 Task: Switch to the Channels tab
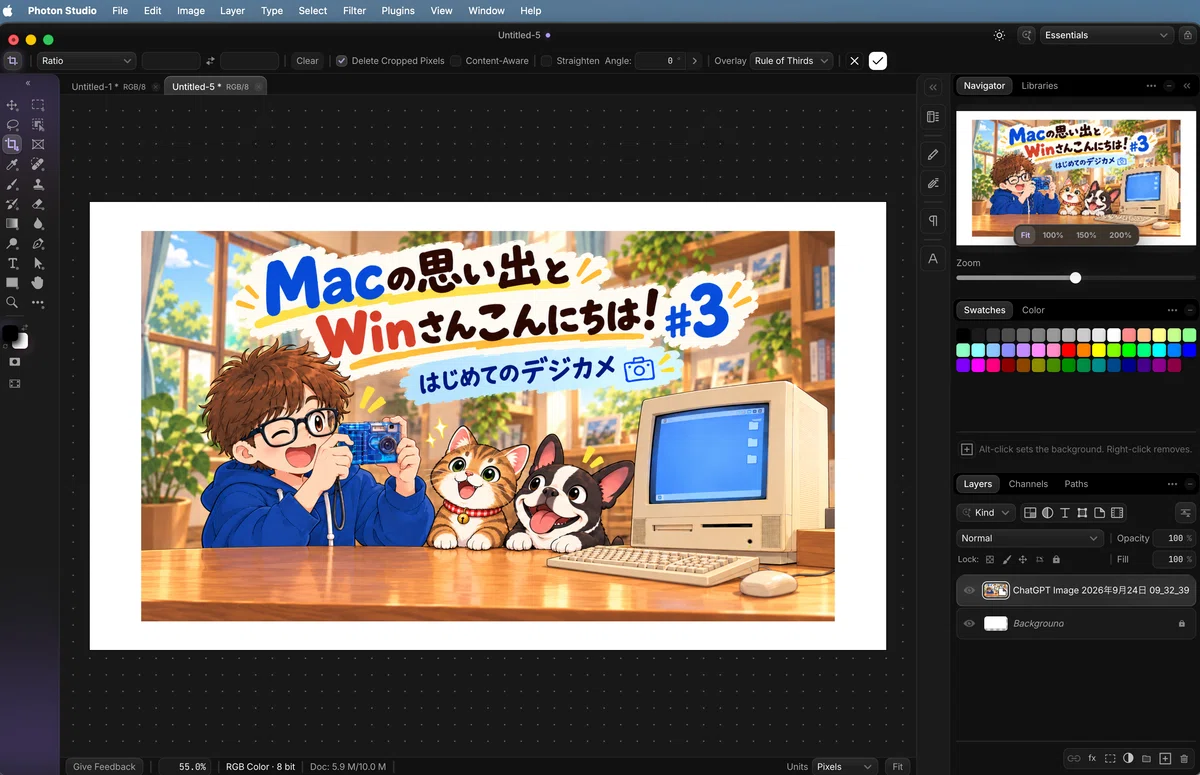coord(1028,484)
